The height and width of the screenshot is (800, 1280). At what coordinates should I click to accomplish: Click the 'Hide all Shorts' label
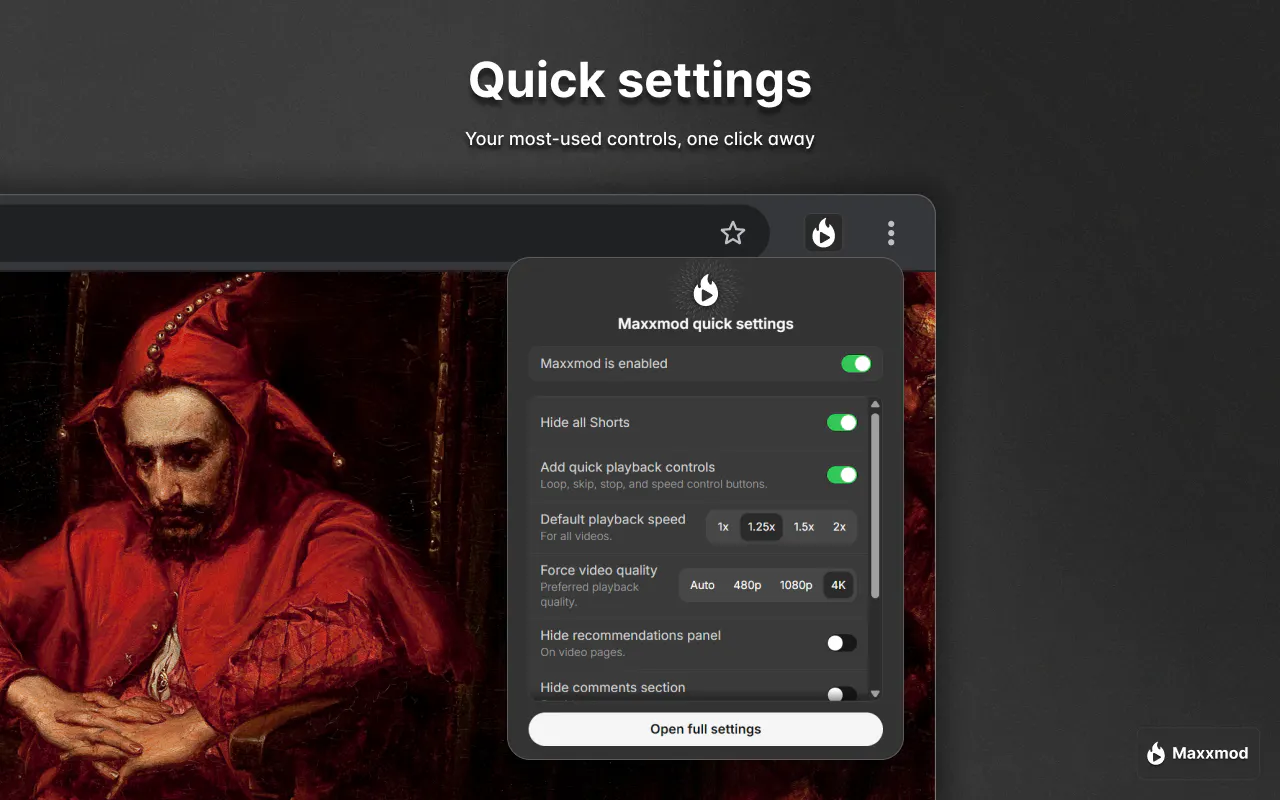(x=585, y=422)
